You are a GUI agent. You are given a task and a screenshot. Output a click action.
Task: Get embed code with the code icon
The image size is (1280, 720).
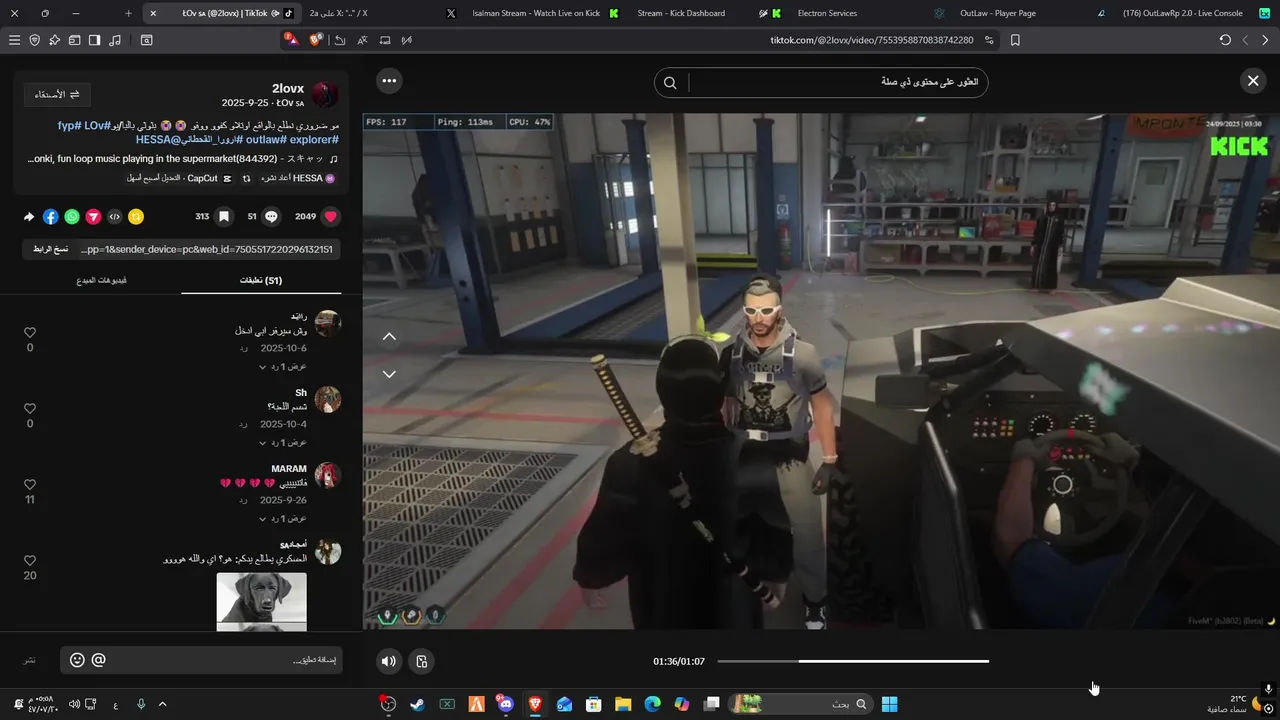tap(115, 216)
